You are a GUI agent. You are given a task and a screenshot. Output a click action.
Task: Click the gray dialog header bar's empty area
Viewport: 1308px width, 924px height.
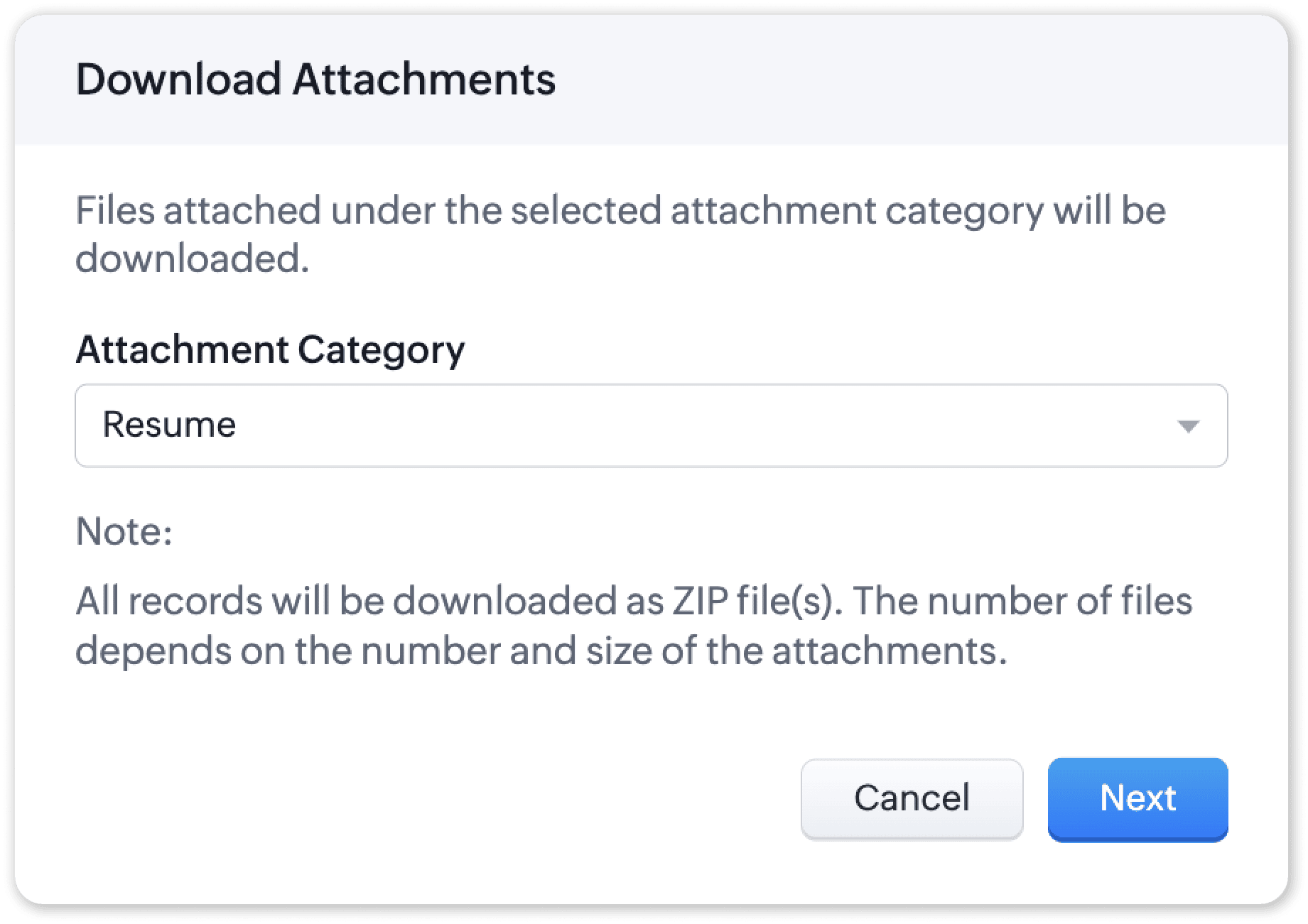coord(924,79)
